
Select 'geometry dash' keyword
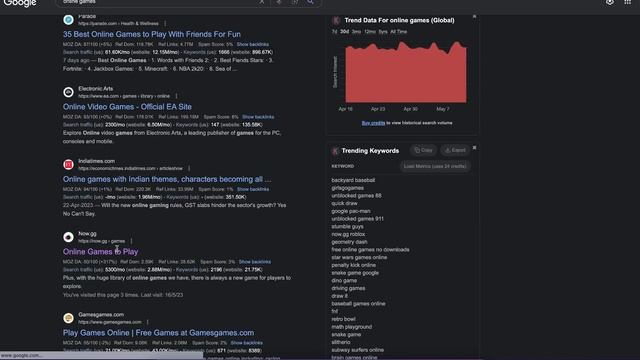pos(349,242)
